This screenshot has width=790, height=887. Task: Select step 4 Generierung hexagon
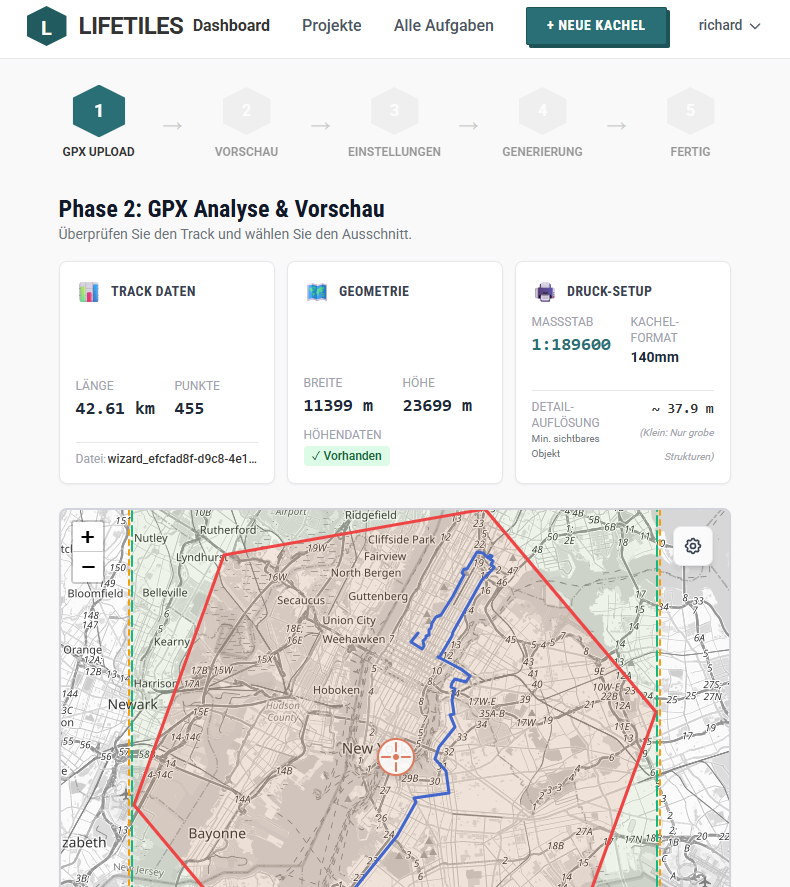click(542, 111)
